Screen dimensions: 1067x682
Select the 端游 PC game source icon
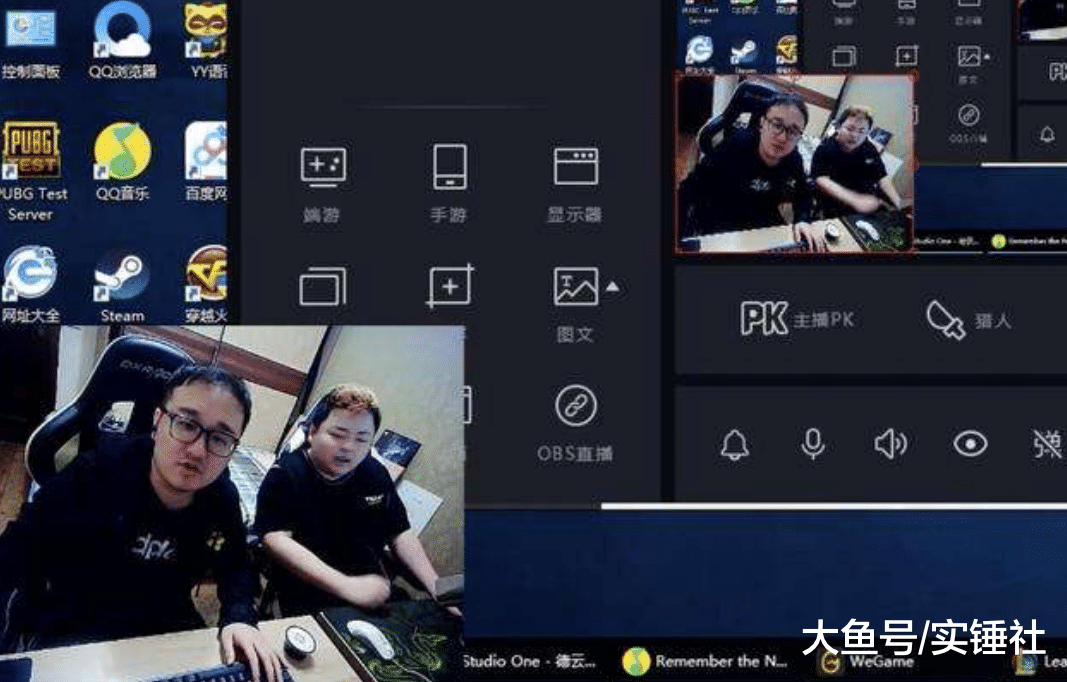(x=323, y=167)
